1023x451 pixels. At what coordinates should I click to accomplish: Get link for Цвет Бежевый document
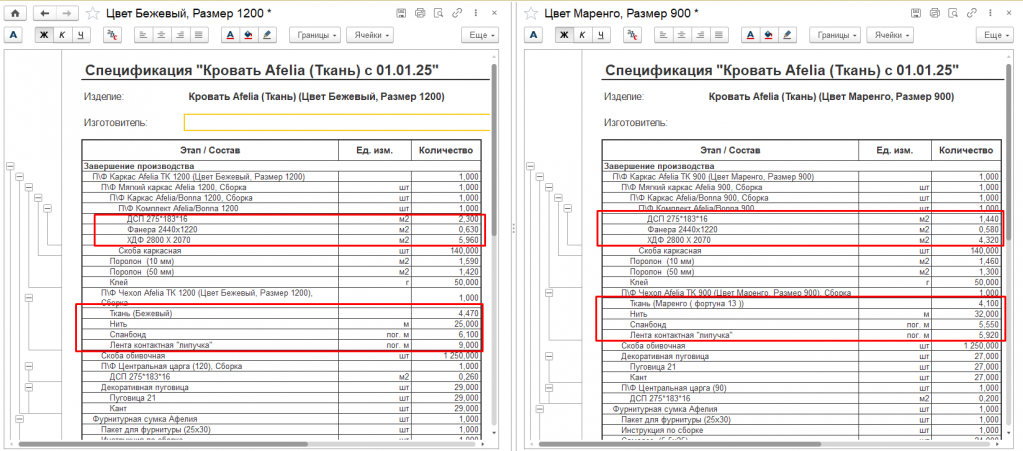(459, 13)
